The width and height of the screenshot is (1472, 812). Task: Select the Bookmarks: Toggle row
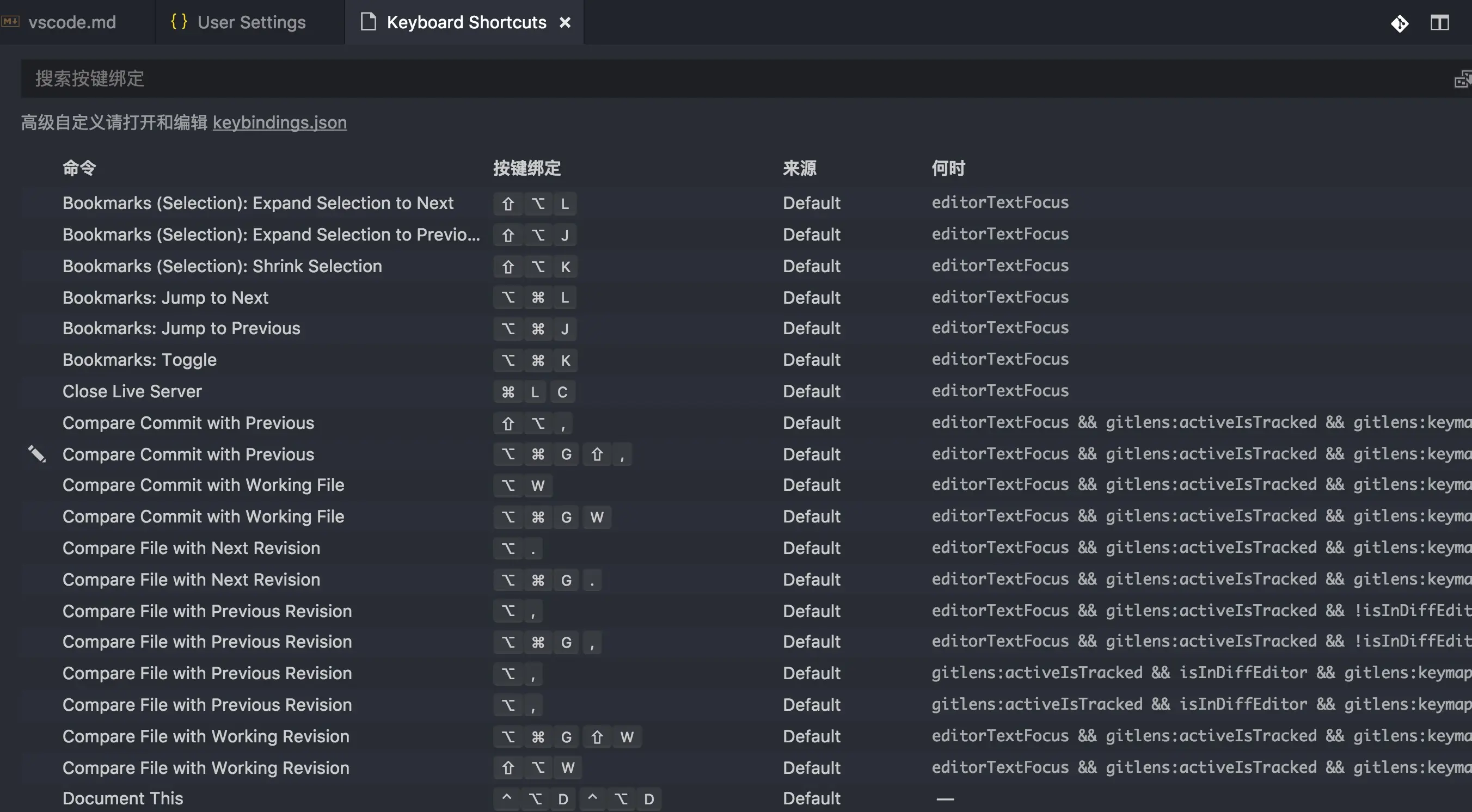tap(139, 360)
